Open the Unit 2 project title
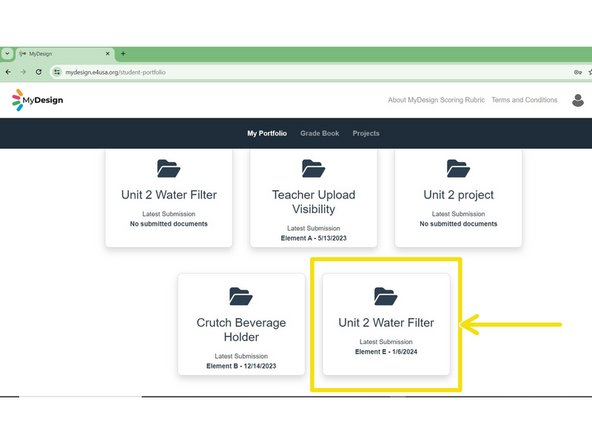The image size is (592, 444). point(458,195)
